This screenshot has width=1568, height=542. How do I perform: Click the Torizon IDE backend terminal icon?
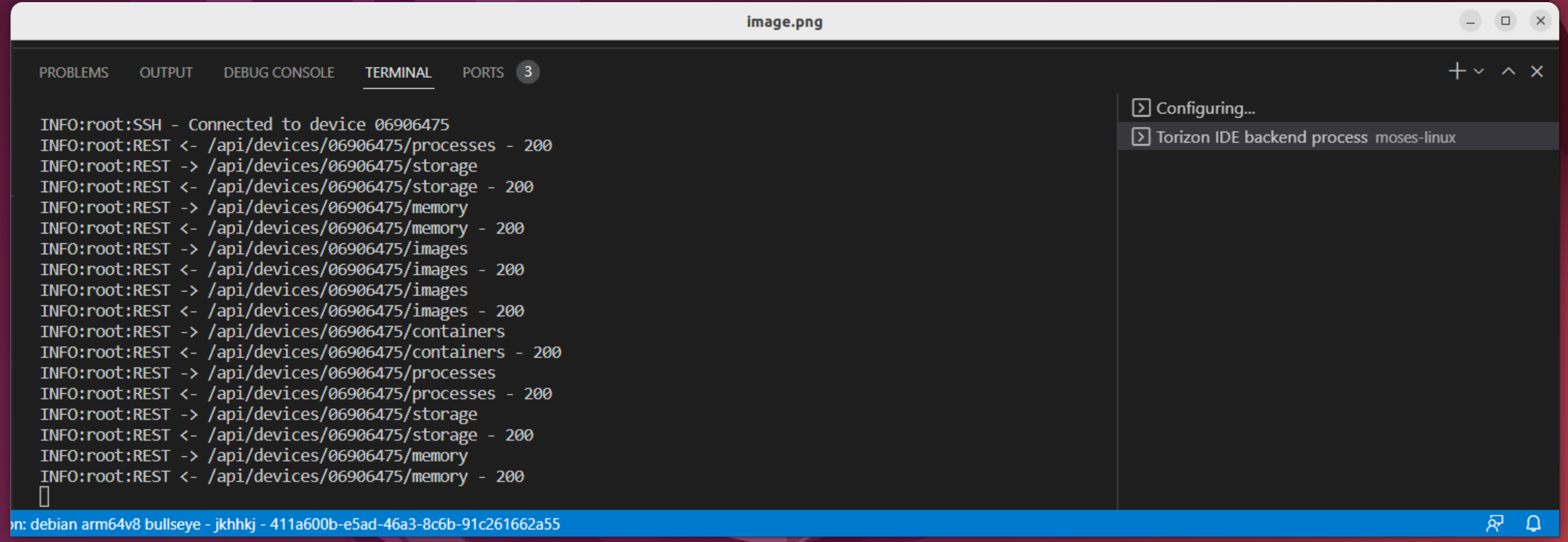click(1141, 137)
